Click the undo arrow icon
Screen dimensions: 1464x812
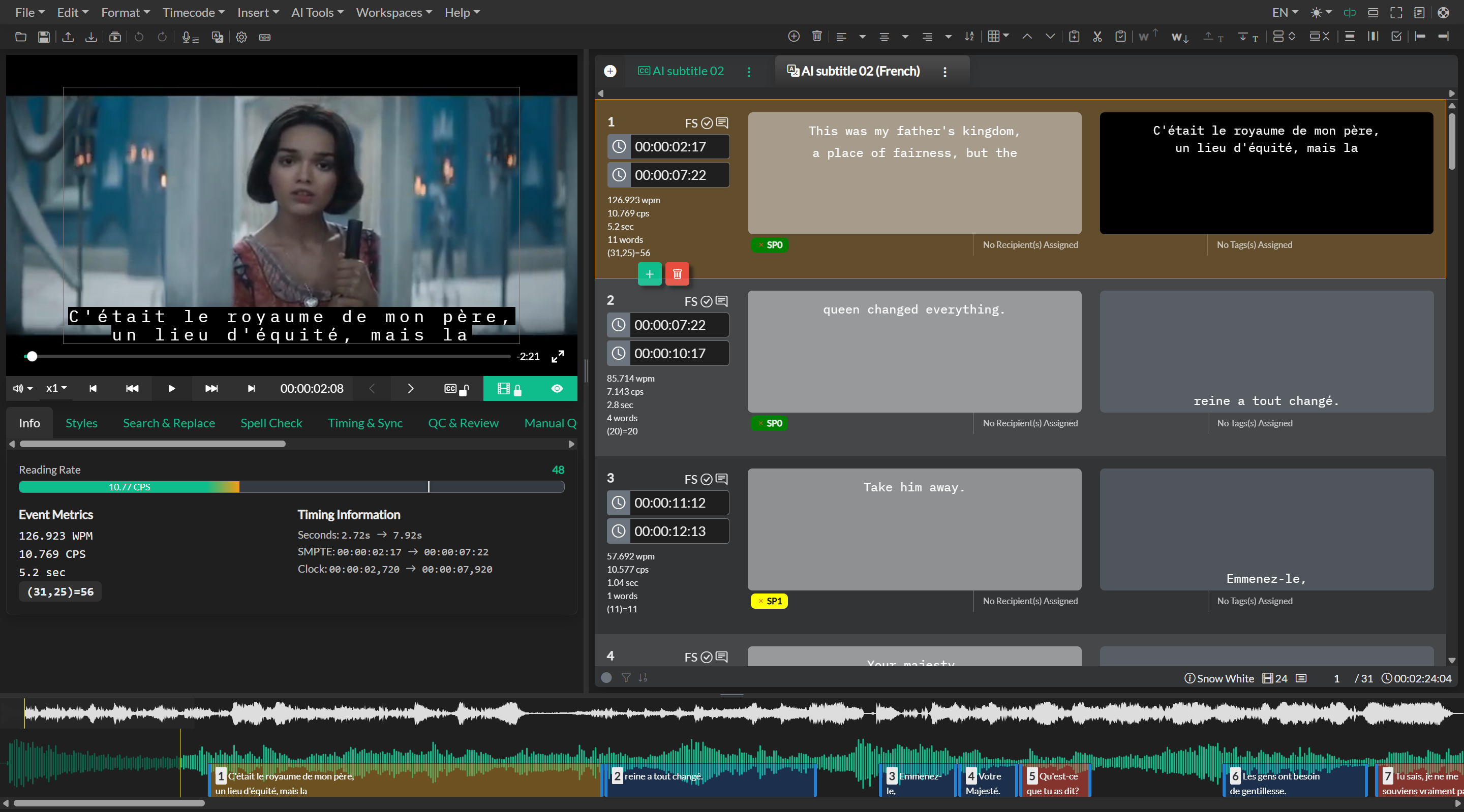[x=139, y=37]
